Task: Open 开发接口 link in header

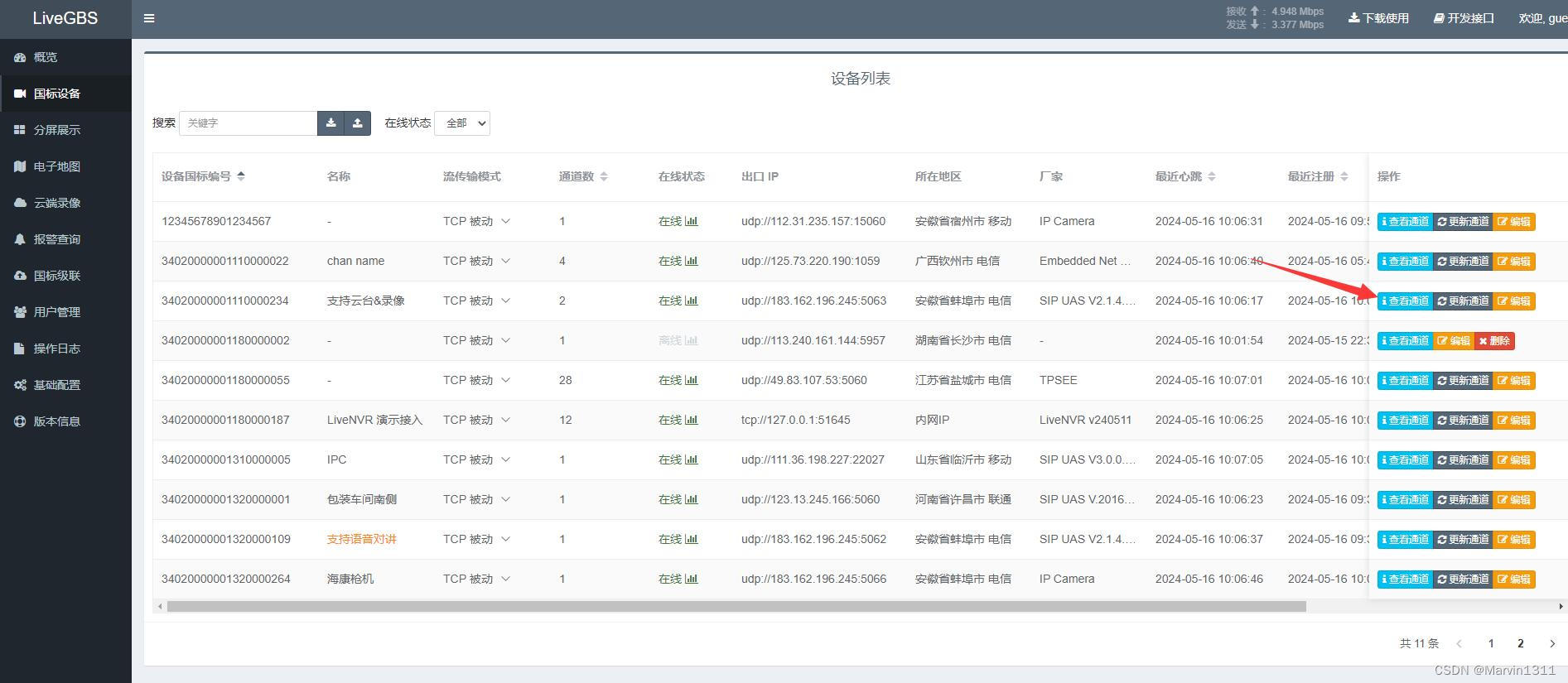Action: coord(1464,18)
